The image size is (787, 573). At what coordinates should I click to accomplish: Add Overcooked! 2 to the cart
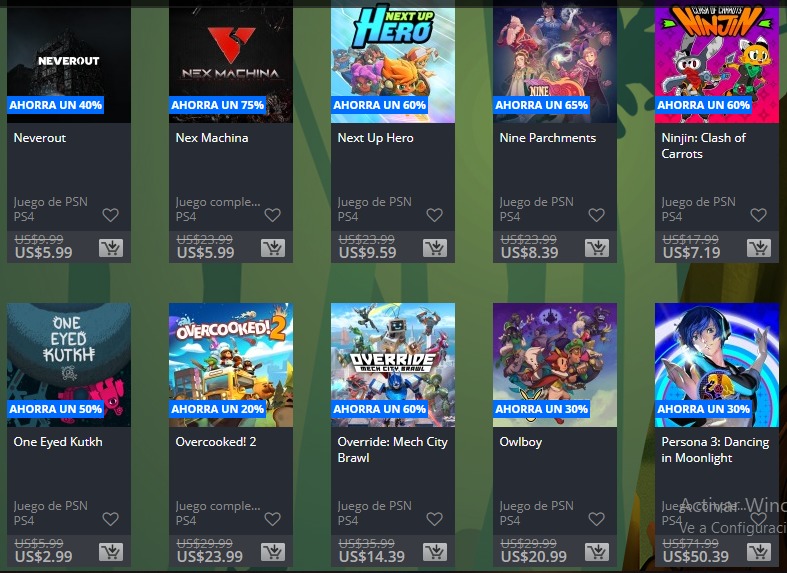(273, 552)
